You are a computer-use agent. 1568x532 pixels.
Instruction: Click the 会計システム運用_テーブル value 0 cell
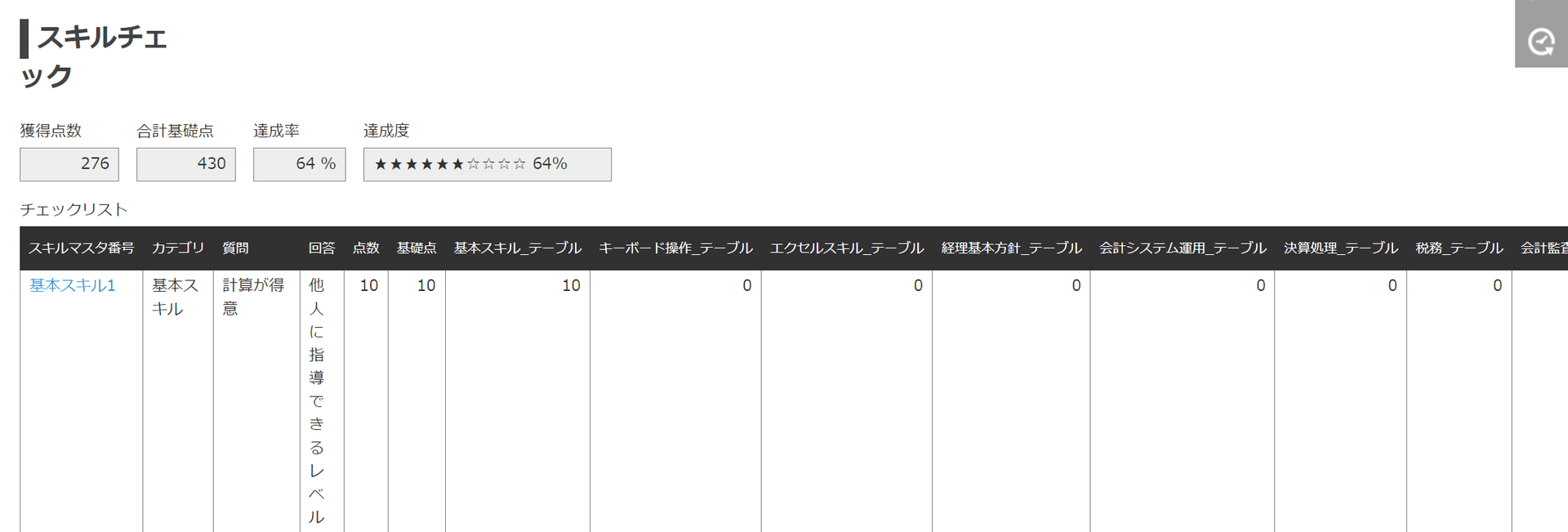[1183, 400]
